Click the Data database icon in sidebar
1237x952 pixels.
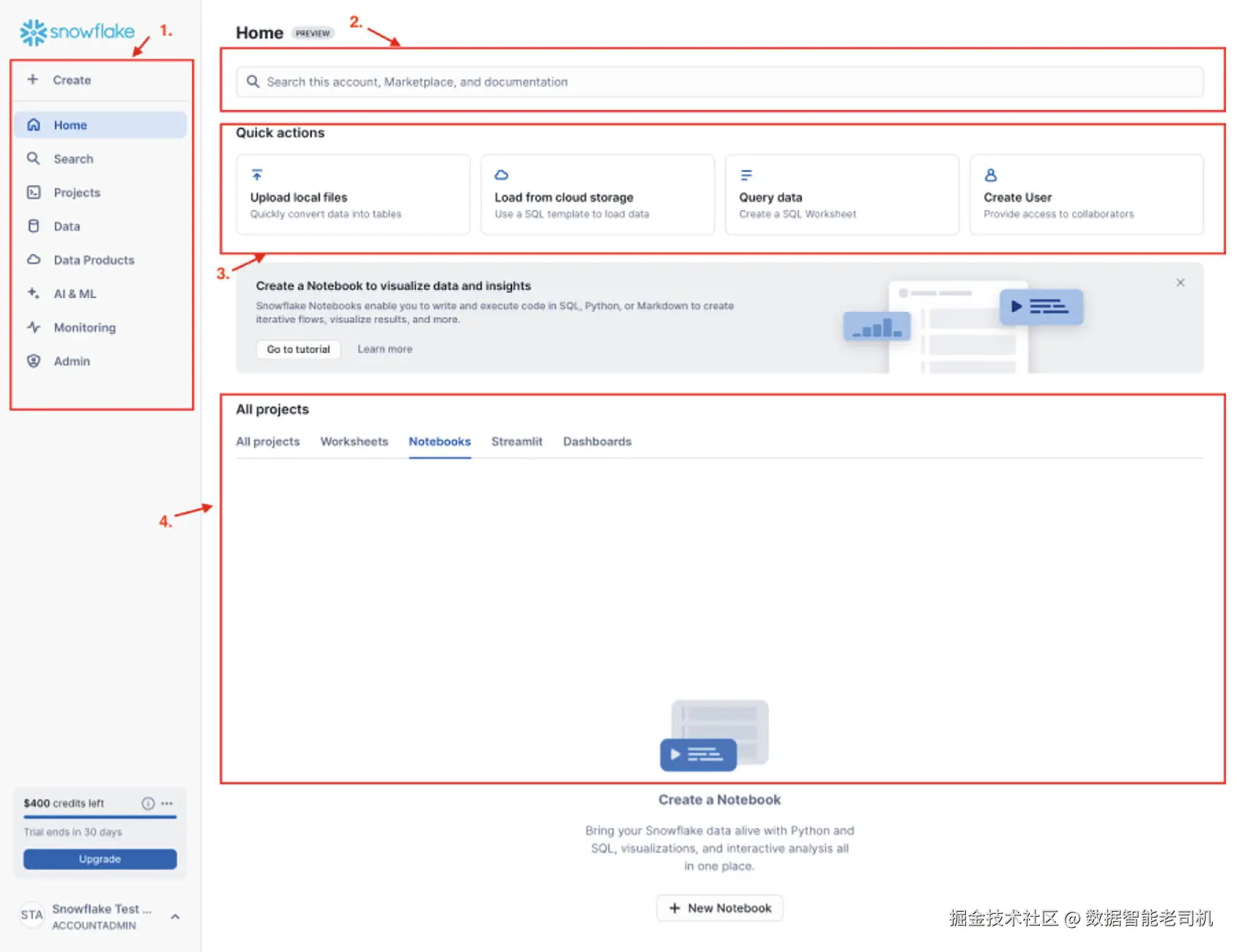tap(34, 226)
